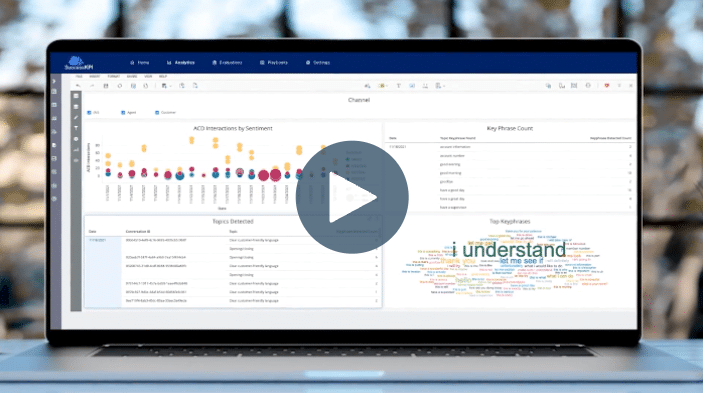Image resolution: width=703 pixels, height=393 pixels.
Task: Open the Playbooks navigation item
Action: point(273,63)
